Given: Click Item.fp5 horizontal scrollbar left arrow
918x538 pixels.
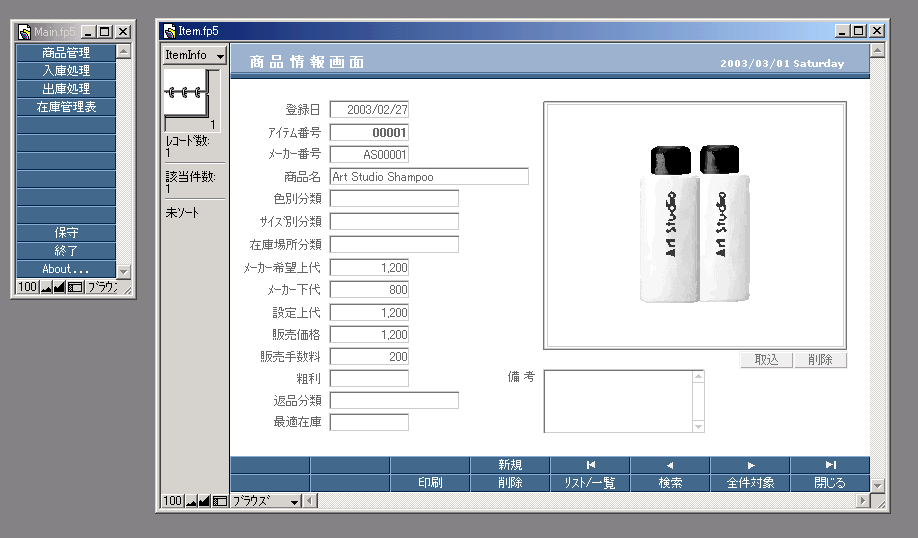Looking at the screenshot, I should pyautogui.click(x=310, y=501).
